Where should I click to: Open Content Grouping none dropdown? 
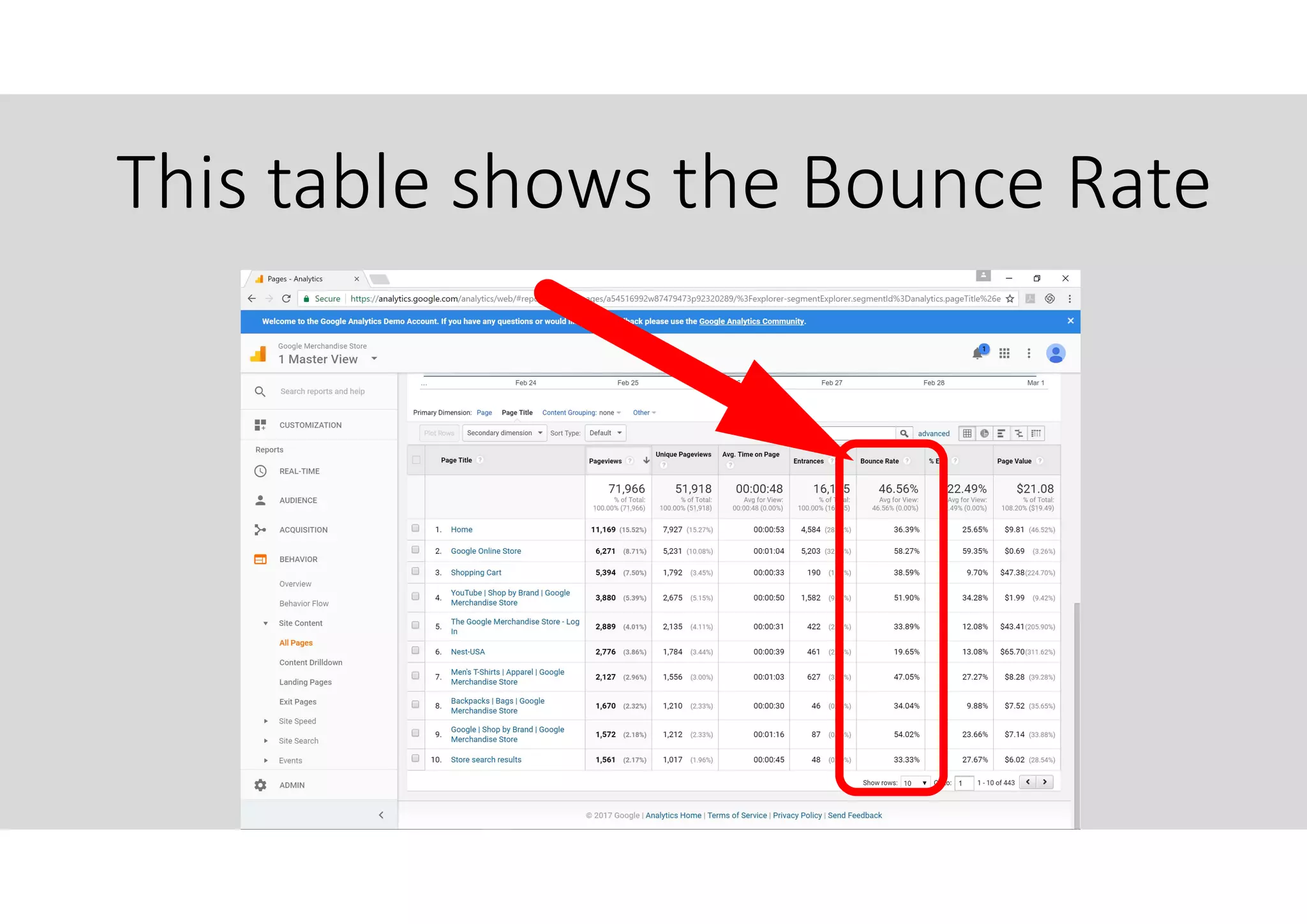(x=609, y=413)
